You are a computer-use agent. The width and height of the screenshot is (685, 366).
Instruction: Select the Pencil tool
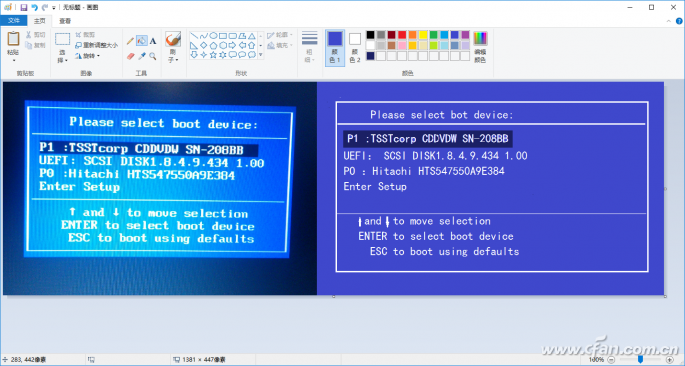click(130, 41)
